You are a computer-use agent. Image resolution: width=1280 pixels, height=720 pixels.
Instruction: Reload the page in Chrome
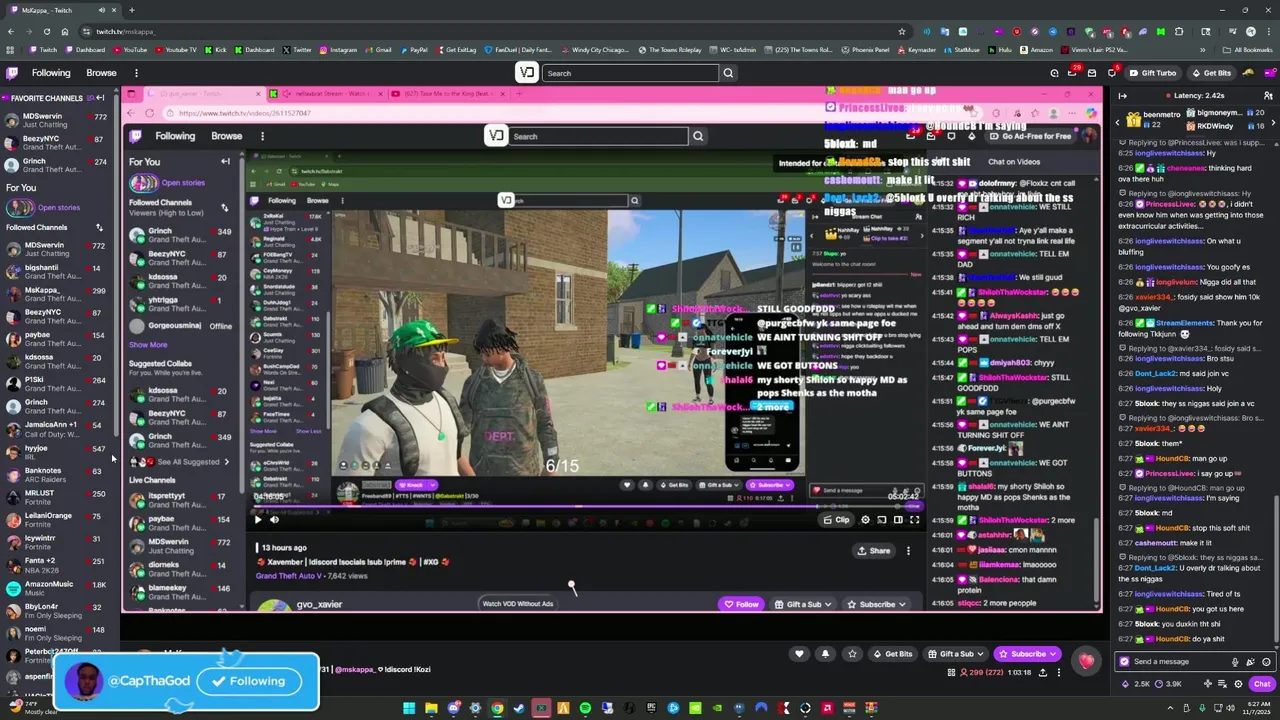(47, 31)
